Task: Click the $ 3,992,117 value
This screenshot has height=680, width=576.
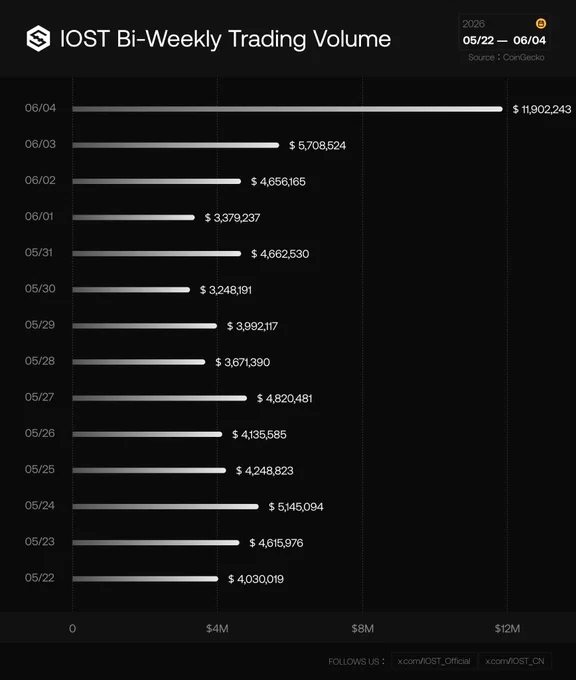Action: (x=252, y=326)
